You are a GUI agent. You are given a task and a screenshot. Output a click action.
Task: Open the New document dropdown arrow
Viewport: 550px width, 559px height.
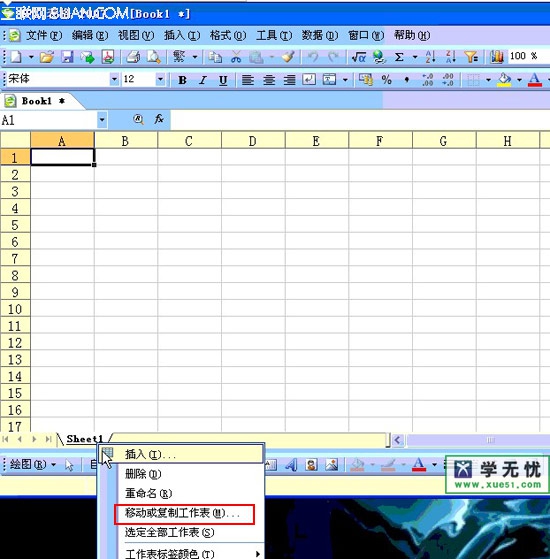(31, 57)
